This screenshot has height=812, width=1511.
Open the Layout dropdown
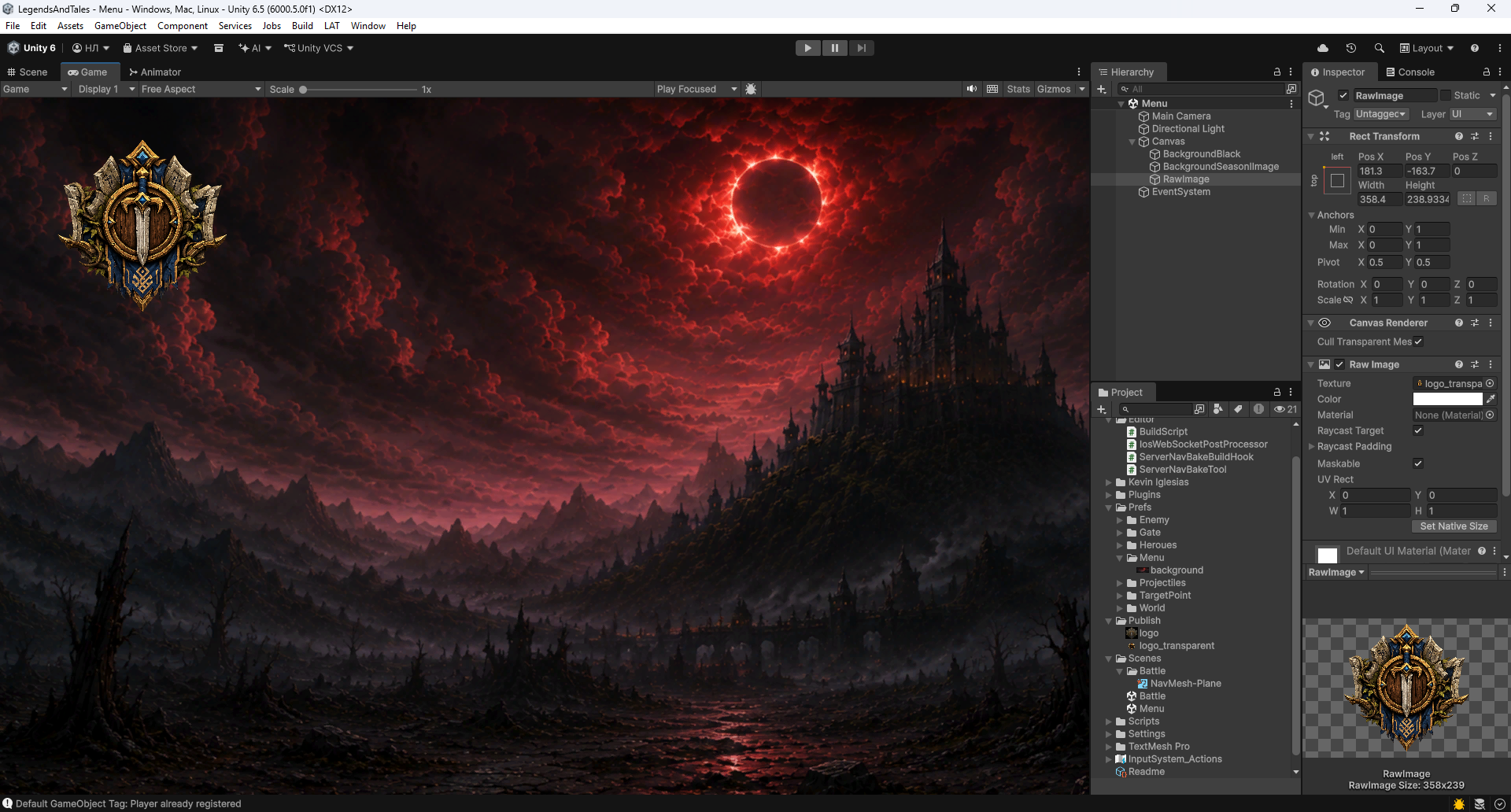1427,48
